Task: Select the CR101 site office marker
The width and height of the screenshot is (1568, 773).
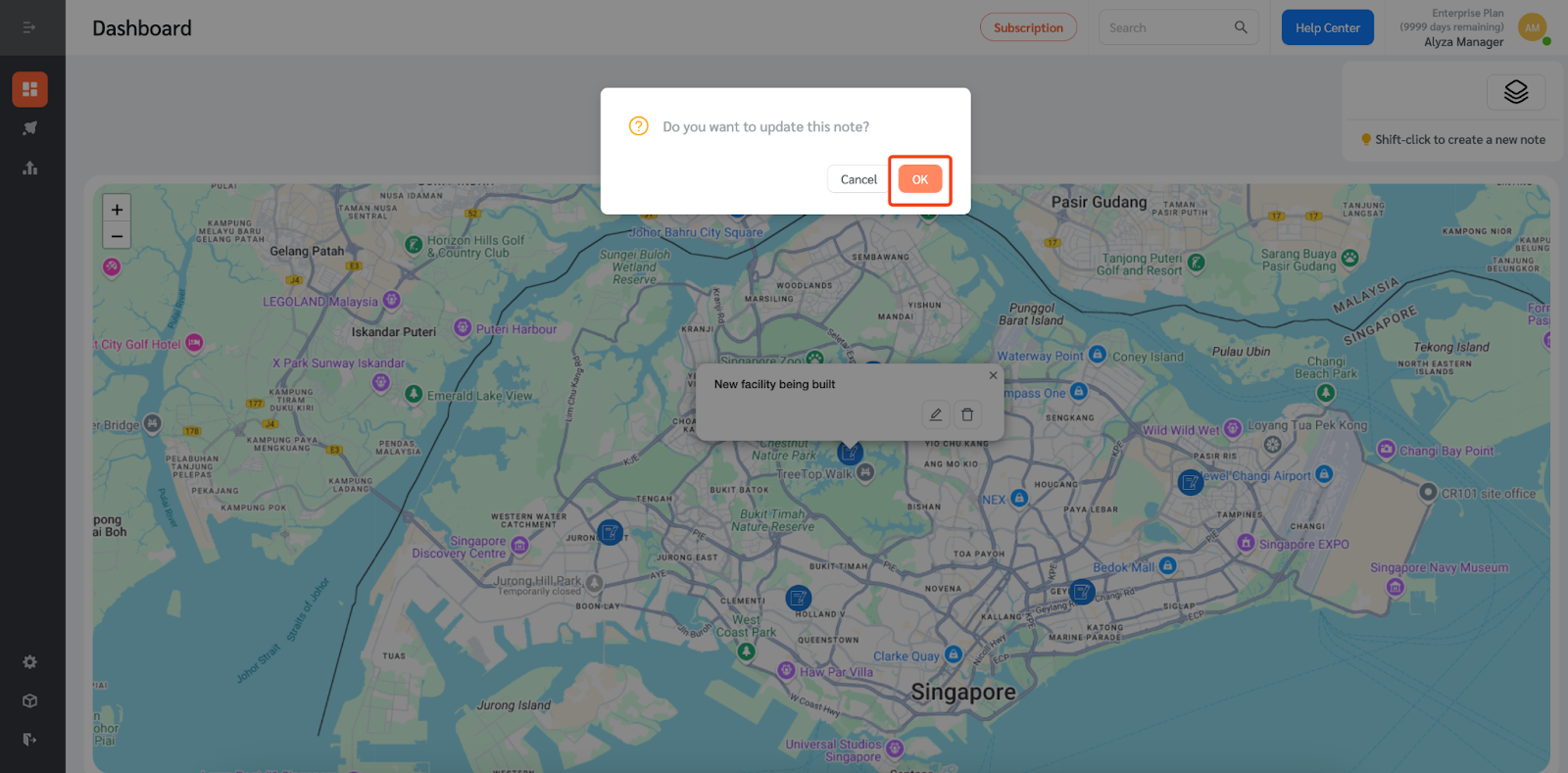Action: point(1428,492)
